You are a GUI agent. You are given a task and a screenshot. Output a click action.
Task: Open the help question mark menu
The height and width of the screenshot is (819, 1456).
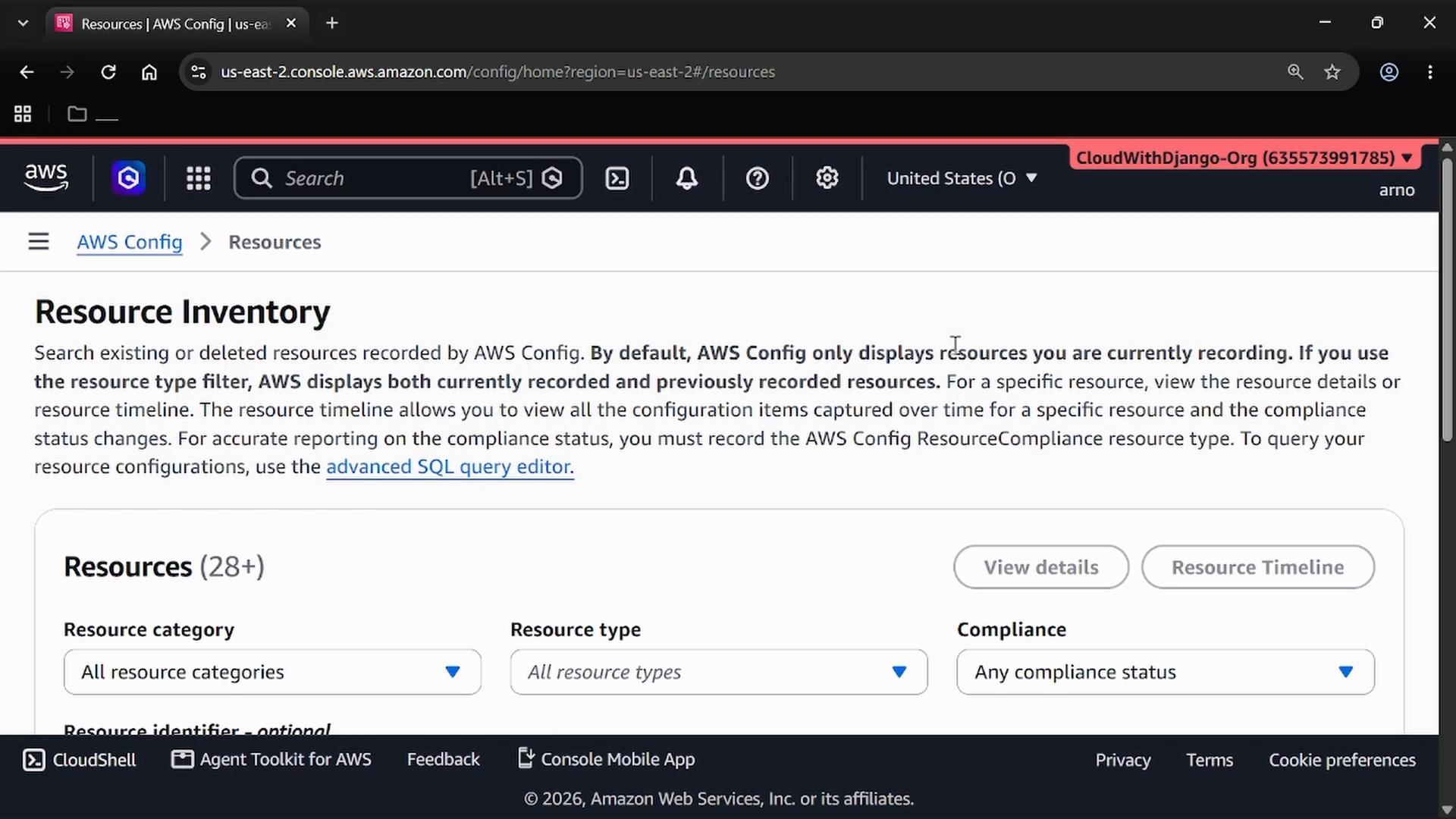coord(758,178)
